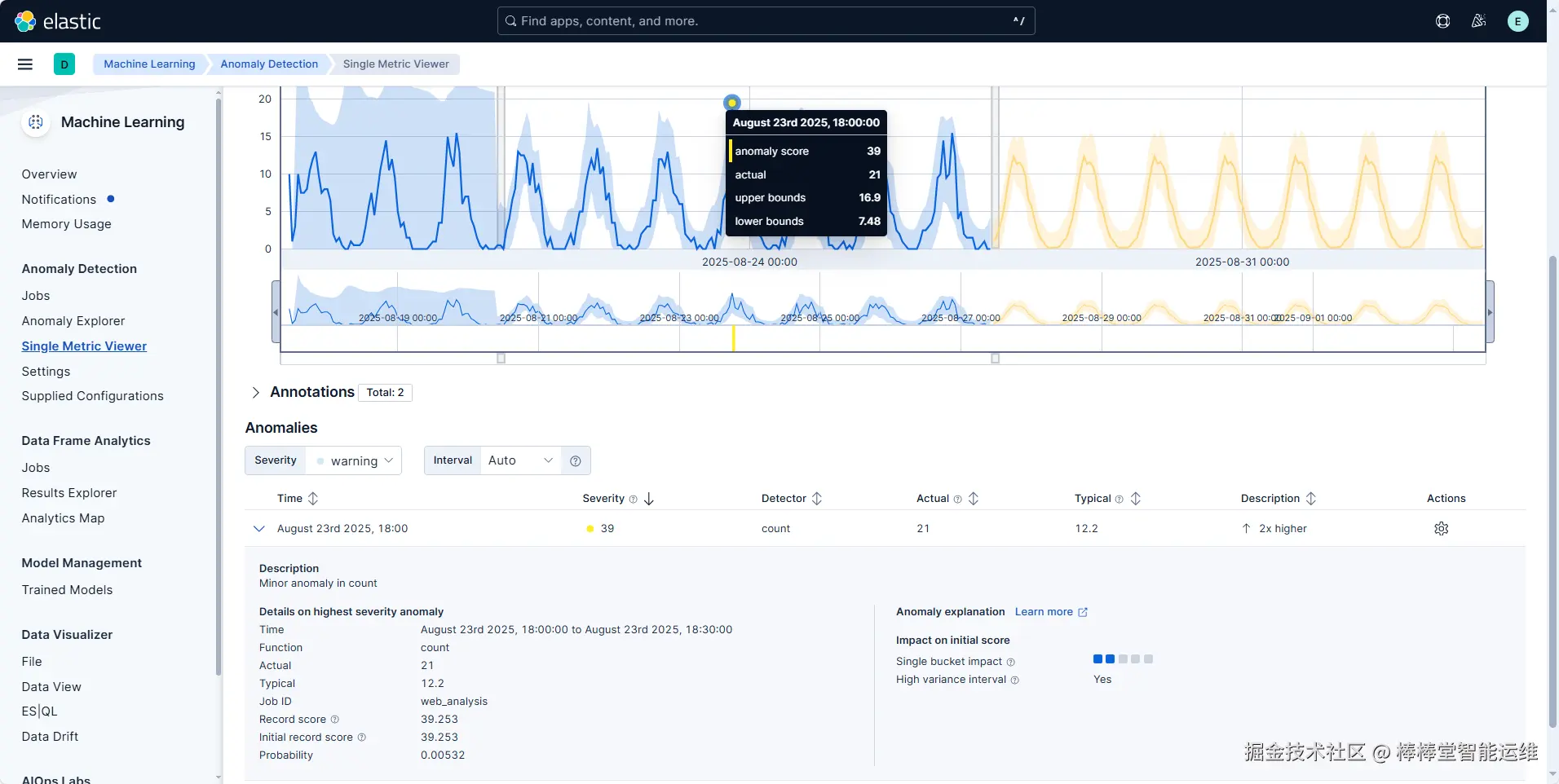Open the Severity warning dropdown
The image size is (1559, 784).
point(354,461)
